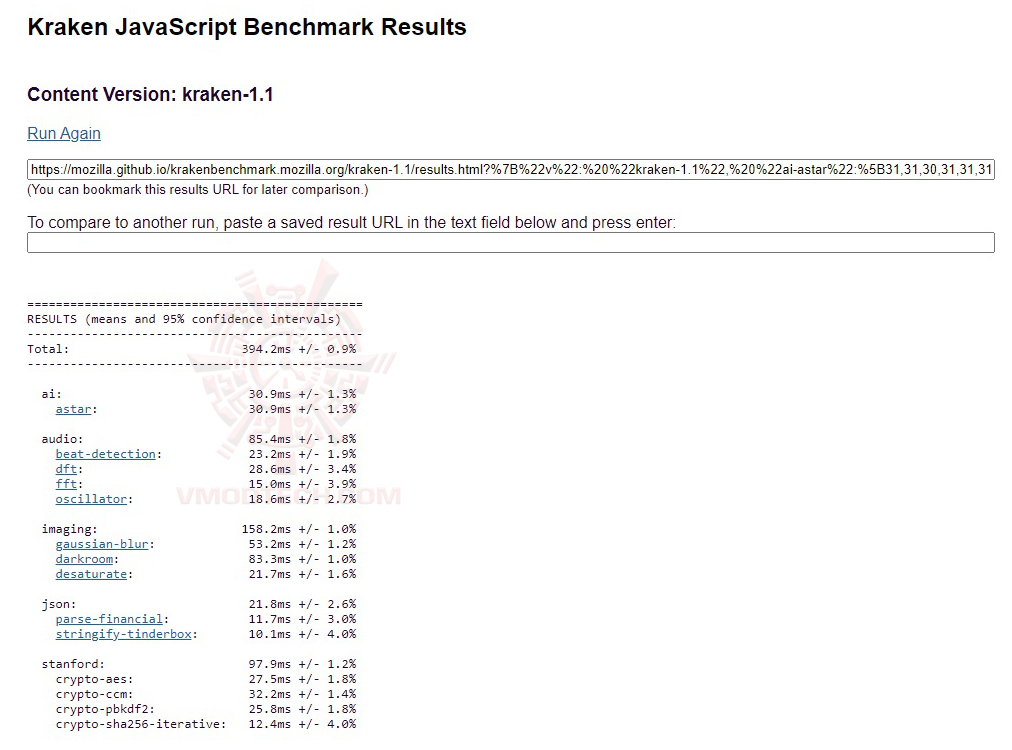Viewport: 1012px width, 750px height.
Task: Open the desaturate test link
Action: 91,574
